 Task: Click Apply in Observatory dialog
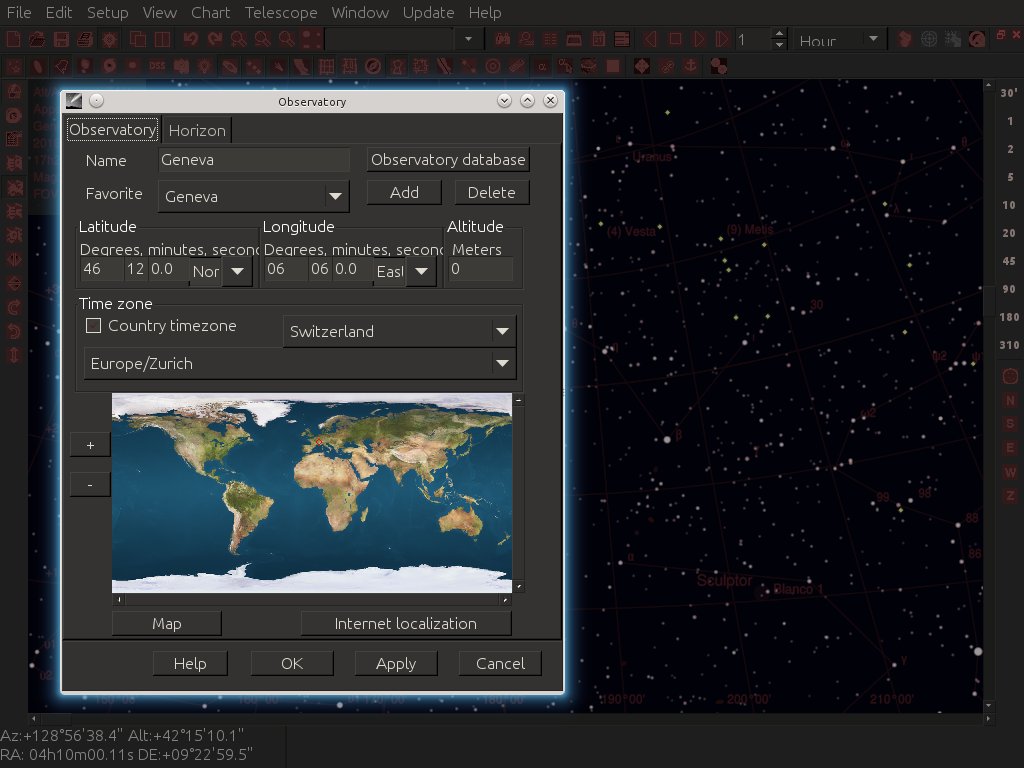coord(396,664)
